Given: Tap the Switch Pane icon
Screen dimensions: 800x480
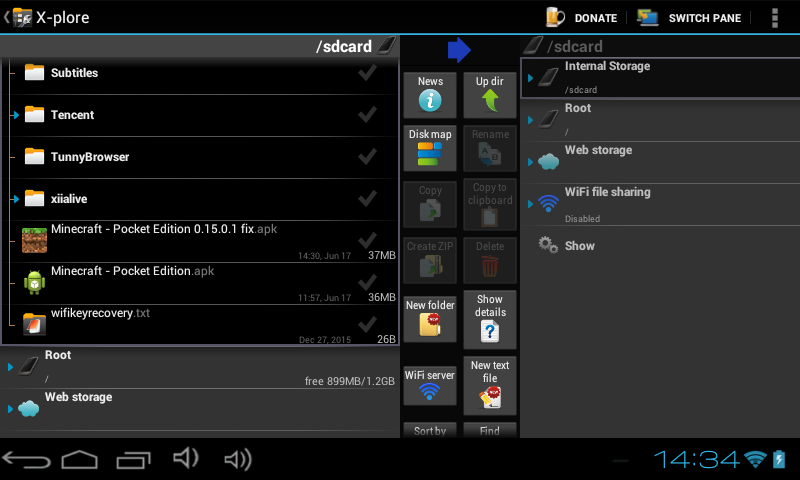Looking at the screenshot, I should tap(648, 17).
